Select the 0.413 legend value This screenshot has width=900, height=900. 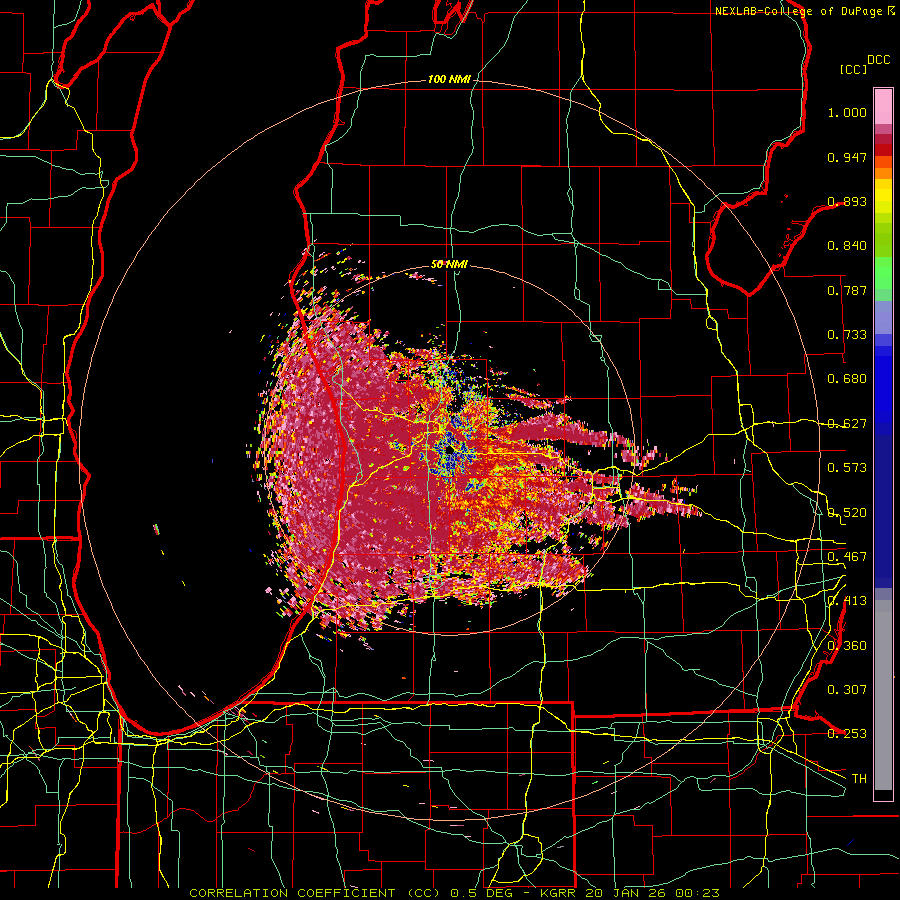pyautogui.click(x=847, y=601)
